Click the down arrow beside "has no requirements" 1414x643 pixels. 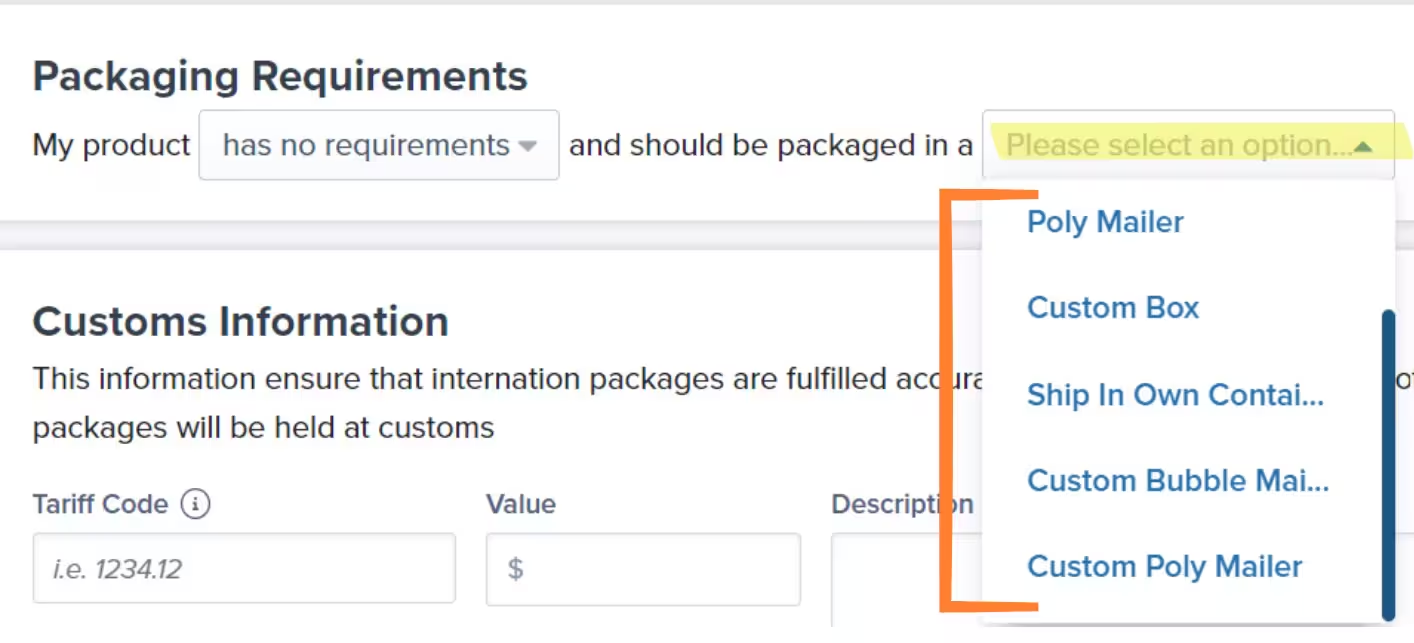[528, 146]
